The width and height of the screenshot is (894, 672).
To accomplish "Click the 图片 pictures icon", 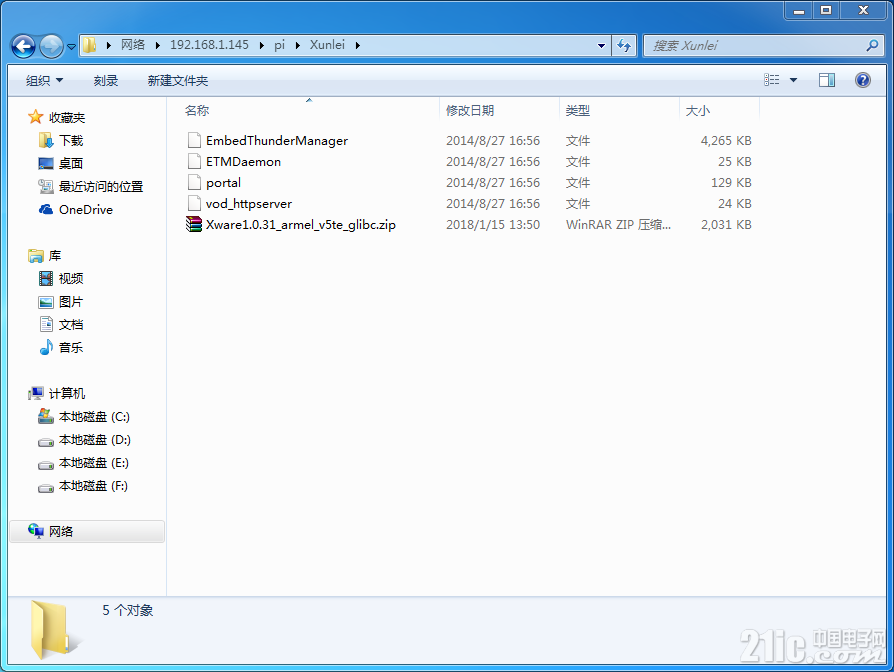I will [46, 302].
